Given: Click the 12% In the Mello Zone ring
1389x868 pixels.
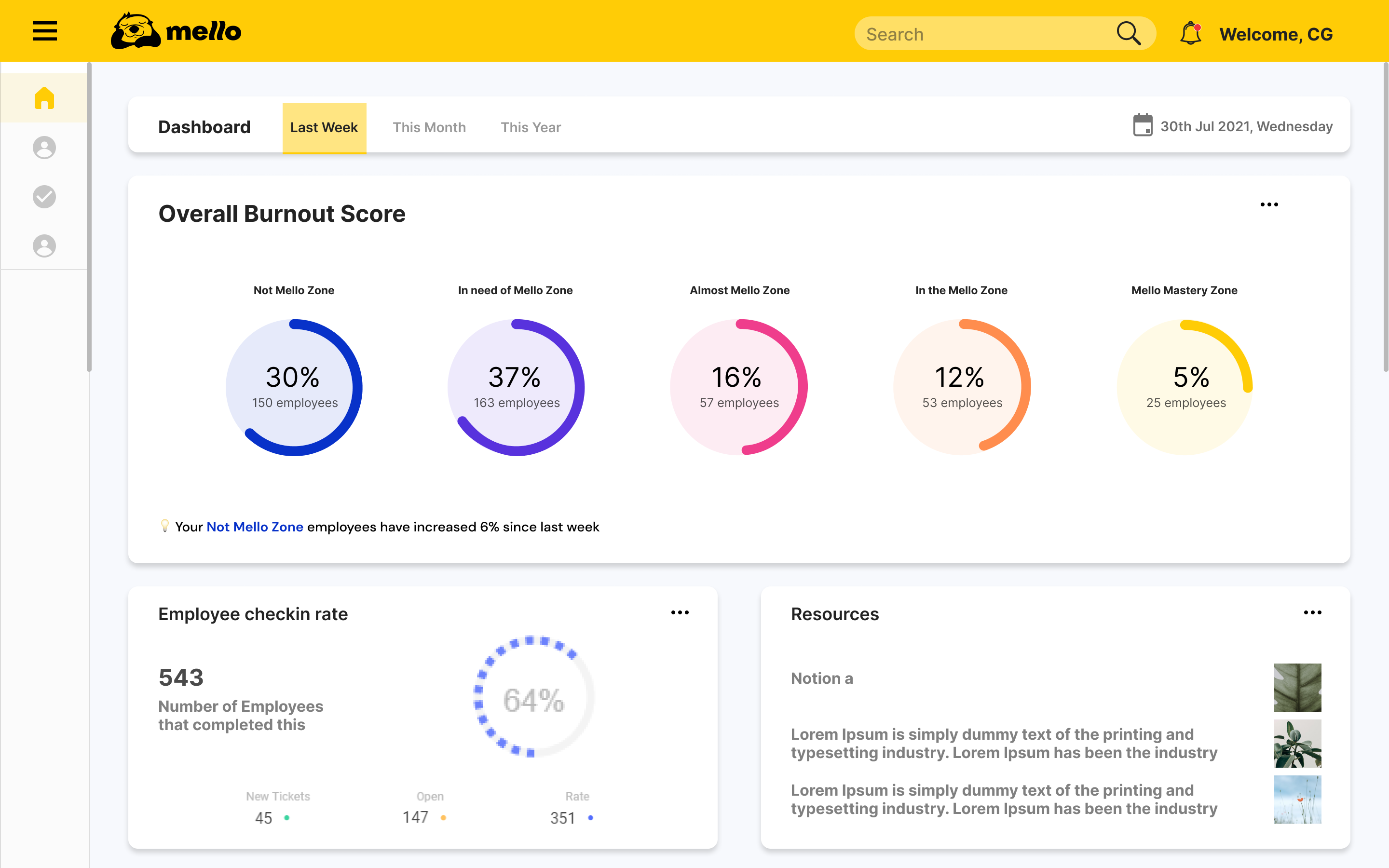Looking at the screenshot, I should 962,388.
